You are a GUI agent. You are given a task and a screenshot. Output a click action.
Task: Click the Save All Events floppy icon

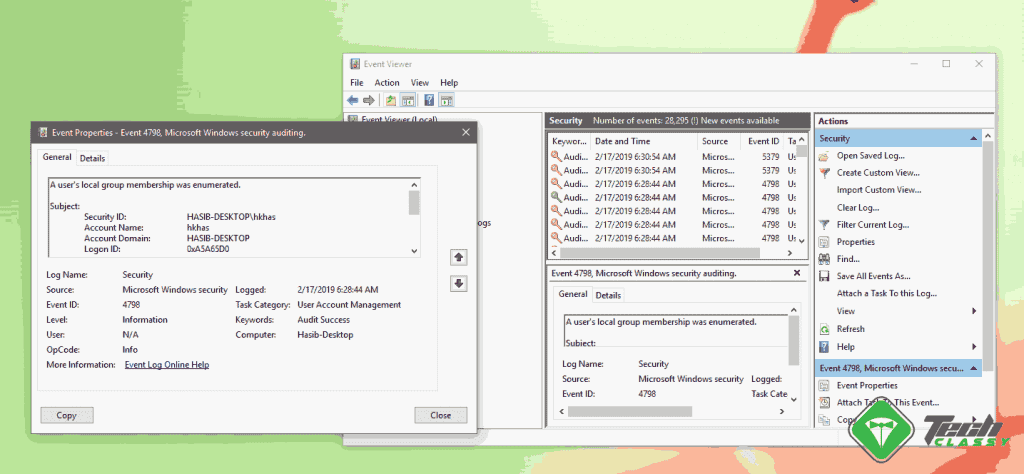click(824, 277)
